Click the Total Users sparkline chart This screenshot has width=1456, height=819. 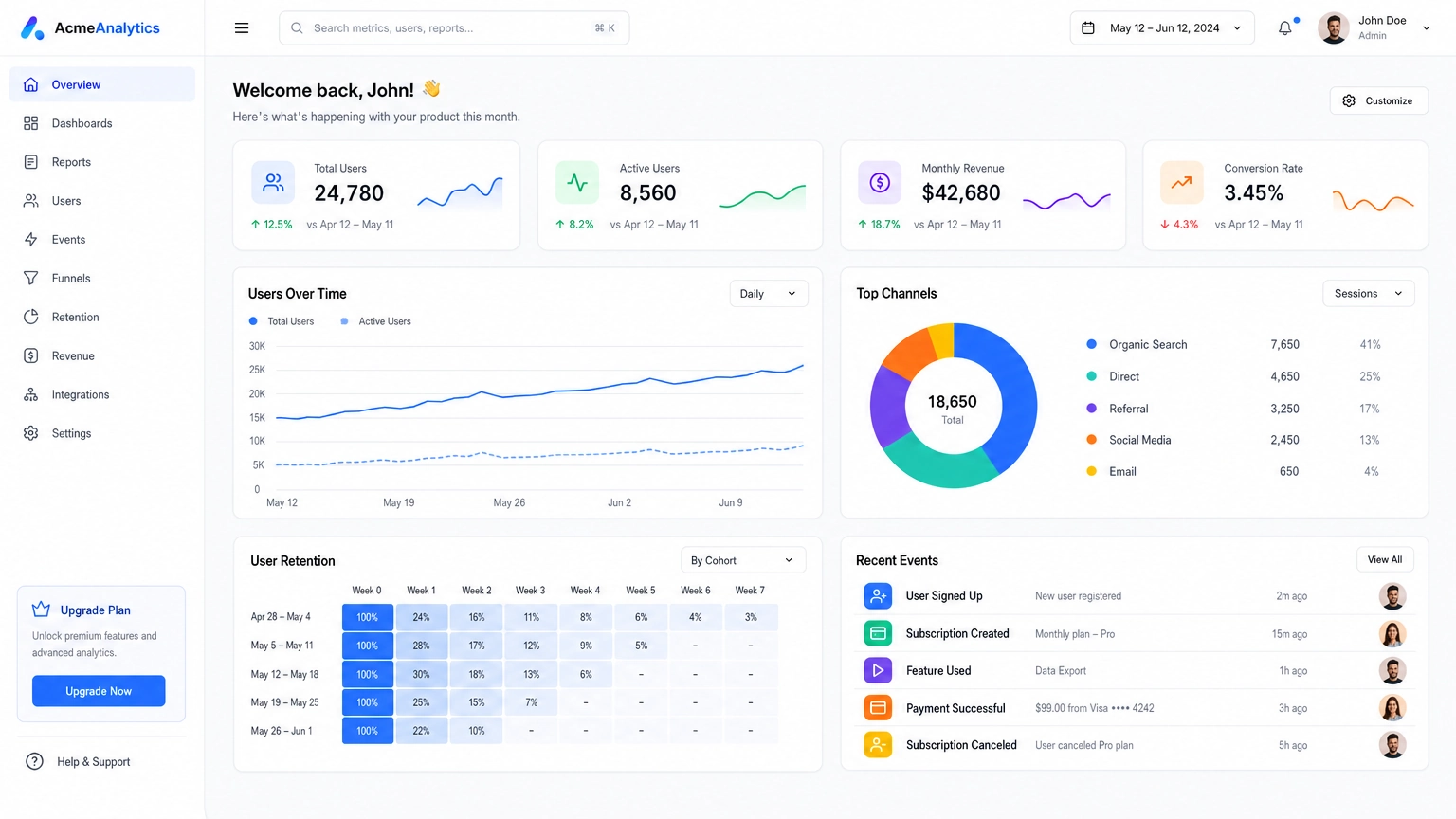click(x=460, y=192)
